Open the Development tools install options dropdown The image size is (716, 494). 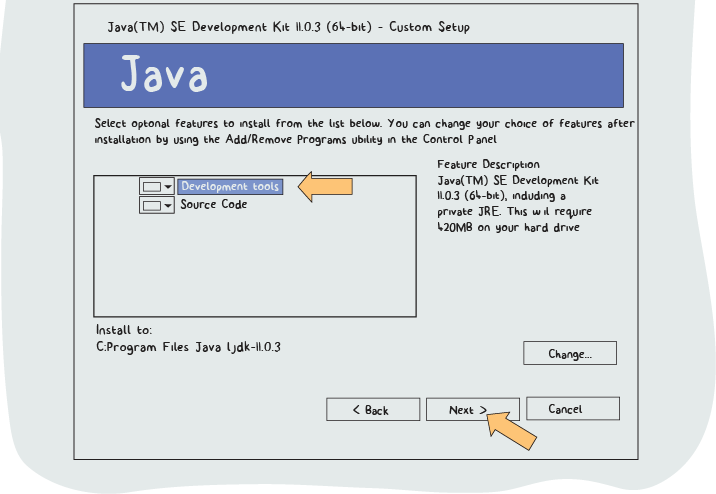168,187
